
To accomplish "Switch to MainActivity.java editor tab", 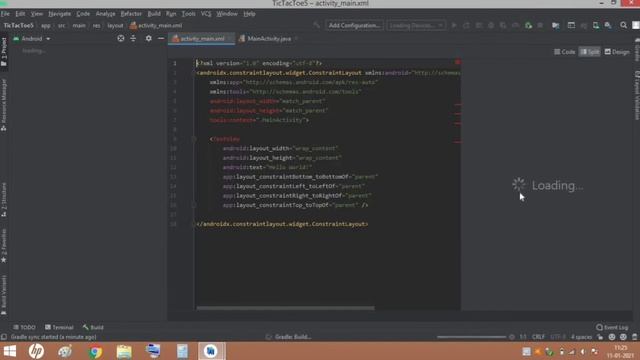I will coord(269,39).
